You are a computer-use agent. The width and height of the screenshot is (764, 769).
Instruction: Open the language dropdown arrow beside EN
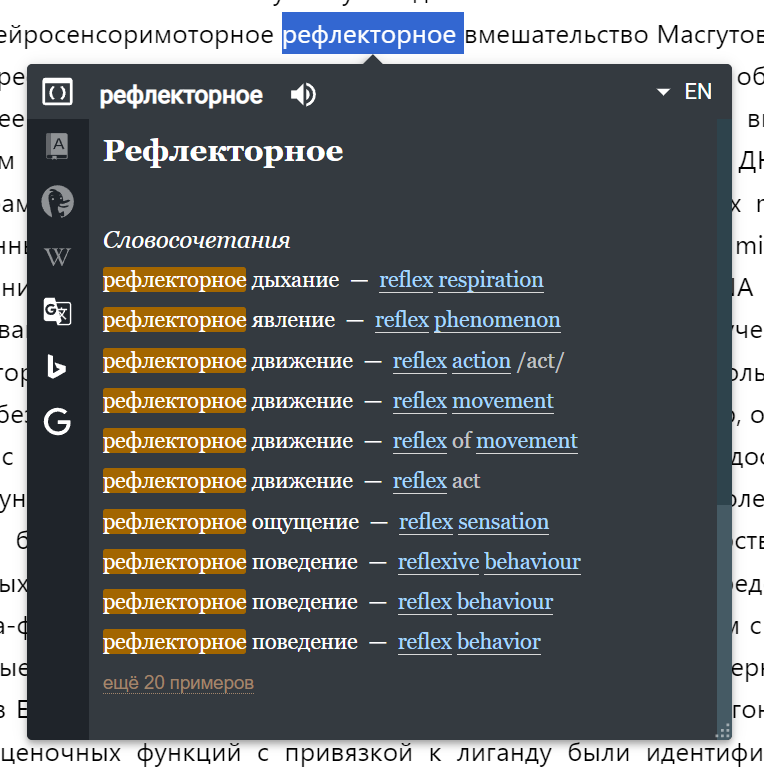click(663, 92)
